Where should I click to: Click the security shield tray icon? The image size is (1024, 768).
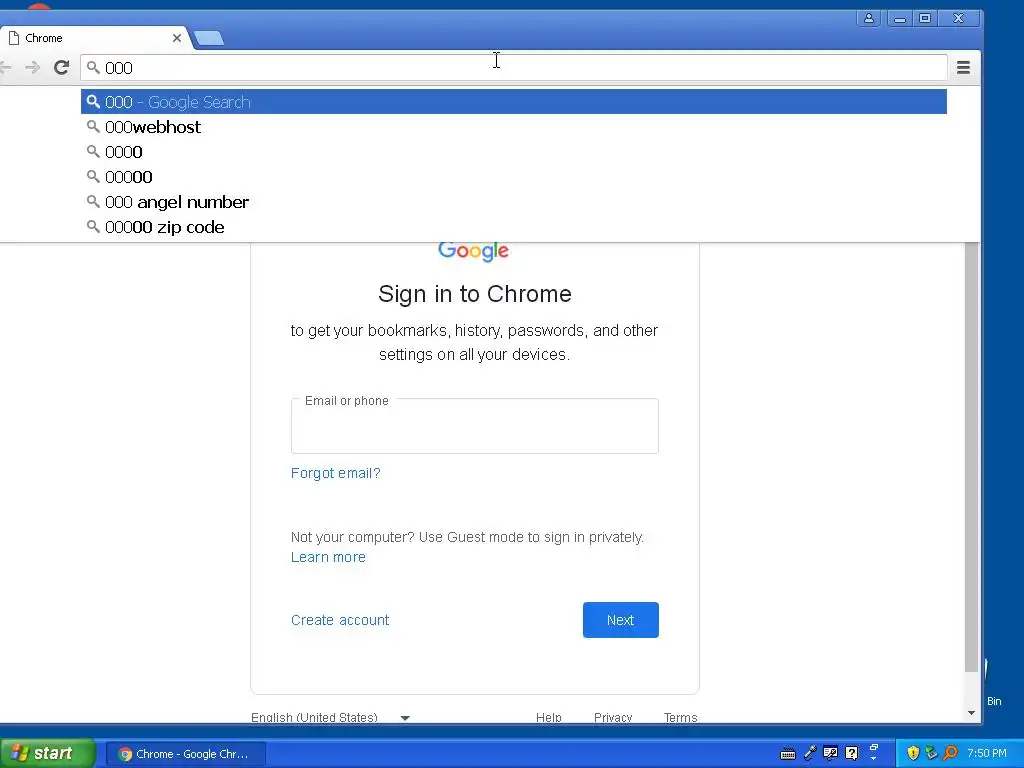coord(913,753)
